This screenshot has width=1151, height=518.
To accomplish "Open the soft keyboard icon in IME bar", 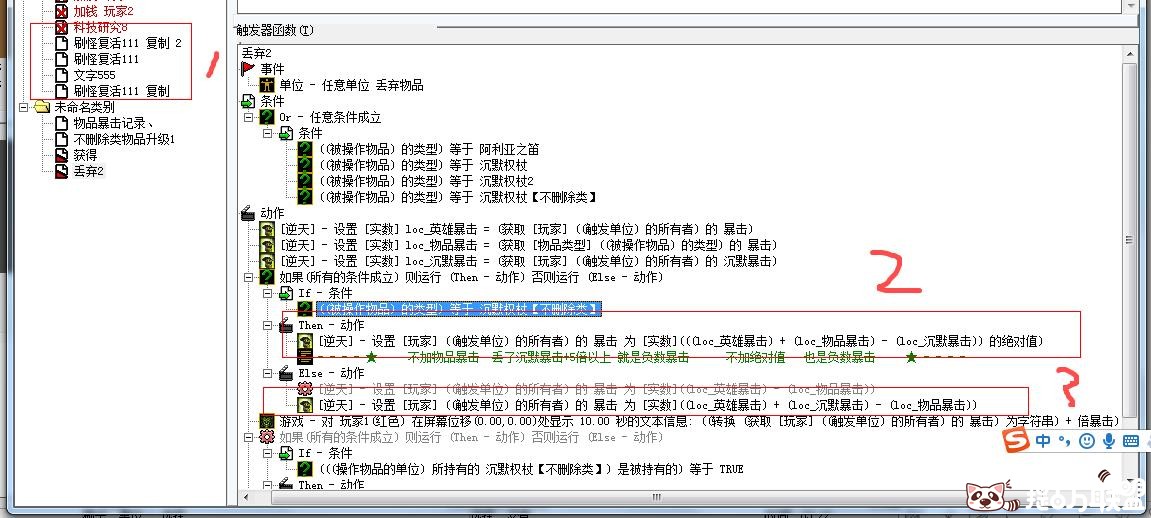I will click(1131, 441).
